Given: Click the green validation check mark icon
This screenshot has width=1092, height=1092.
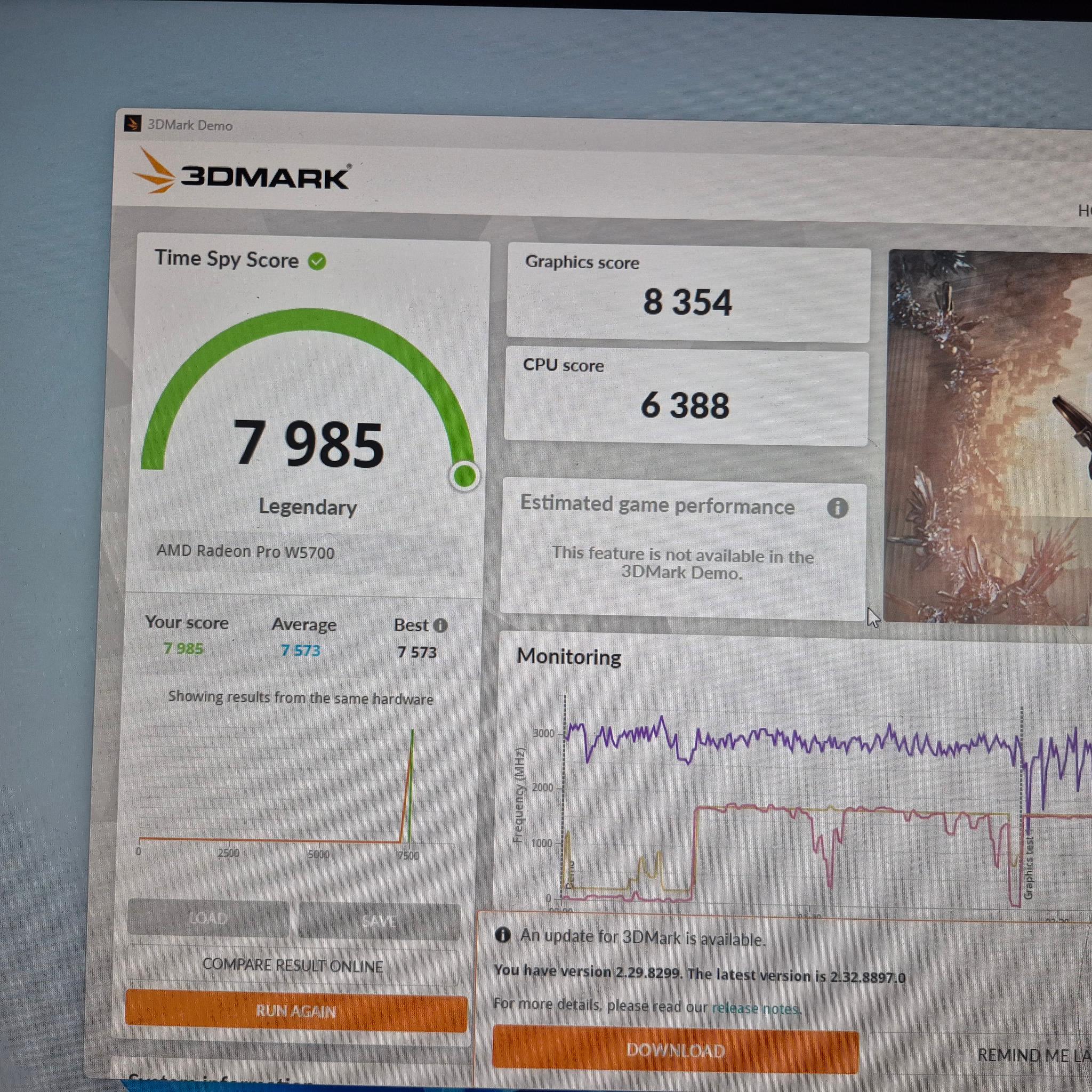Looking at the screenshot, I should tap(317, 261).
